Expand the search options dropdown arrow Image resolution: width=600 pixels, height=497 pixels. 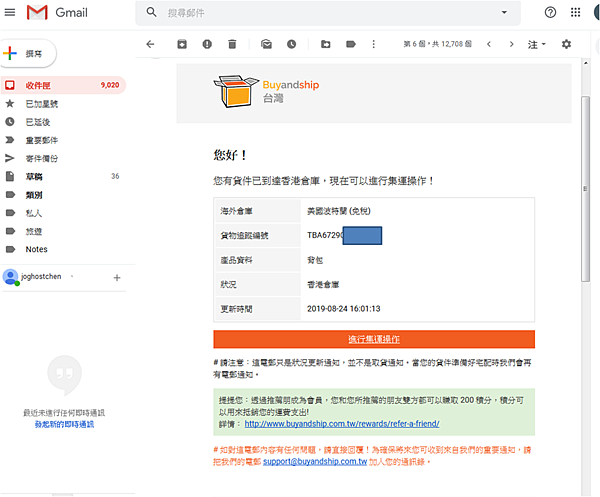point(504,13)
